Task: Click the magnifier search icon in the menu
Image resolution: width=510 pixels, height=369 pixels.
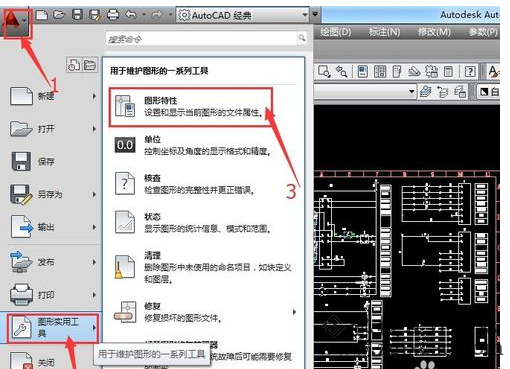Action: pos(302,38)
